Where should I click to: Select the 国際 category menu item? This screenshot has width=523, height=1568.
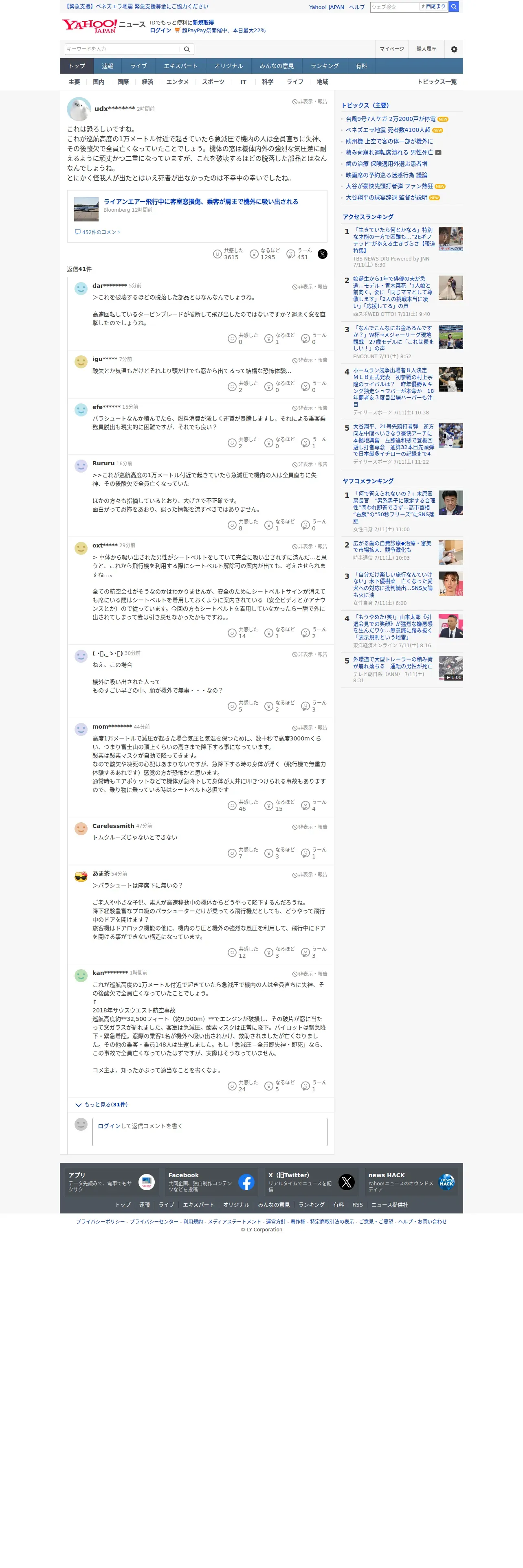pos(123,81)
